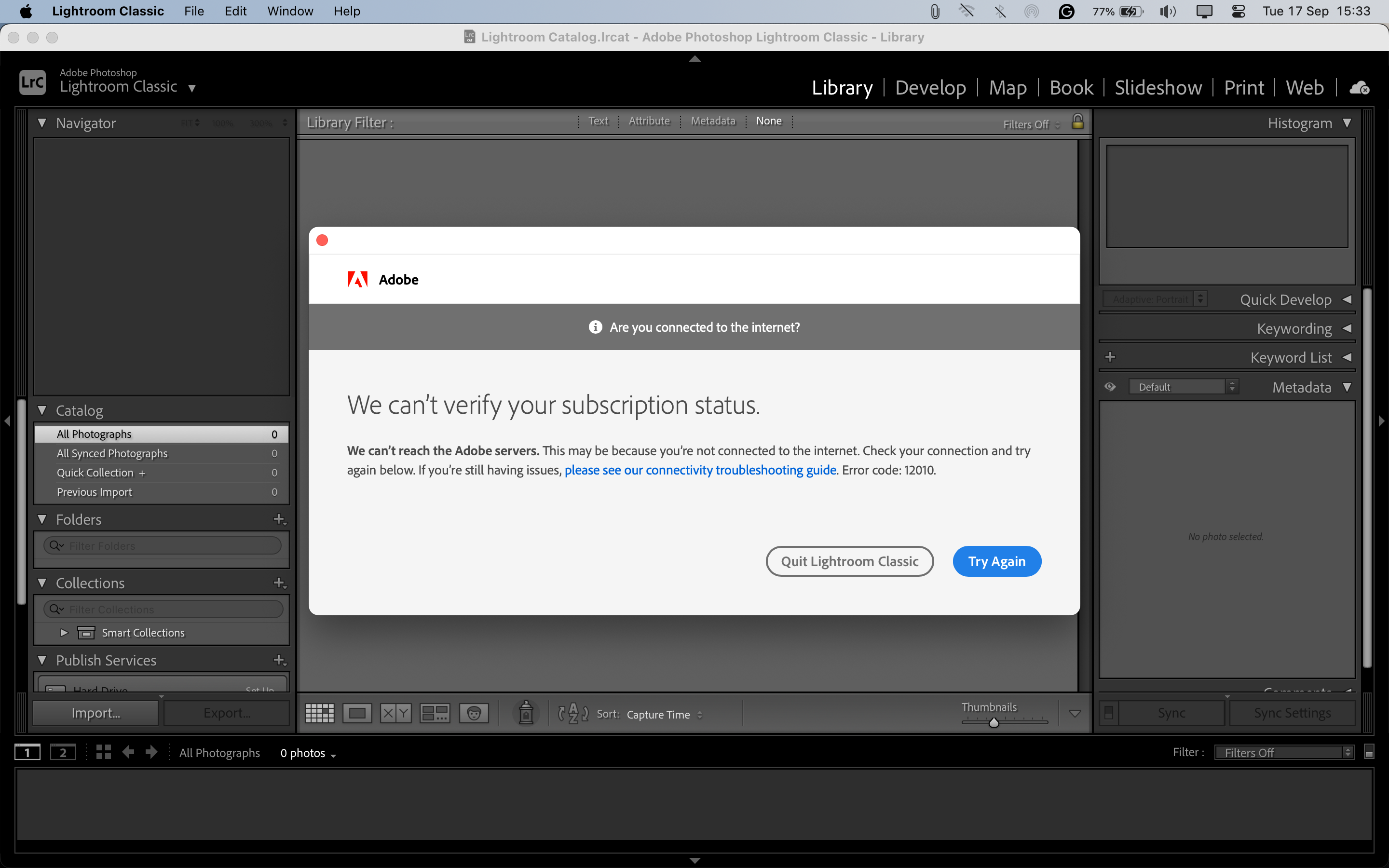Click the Try Again button
Screen dimensions: 1389x868
pos(997,561)
